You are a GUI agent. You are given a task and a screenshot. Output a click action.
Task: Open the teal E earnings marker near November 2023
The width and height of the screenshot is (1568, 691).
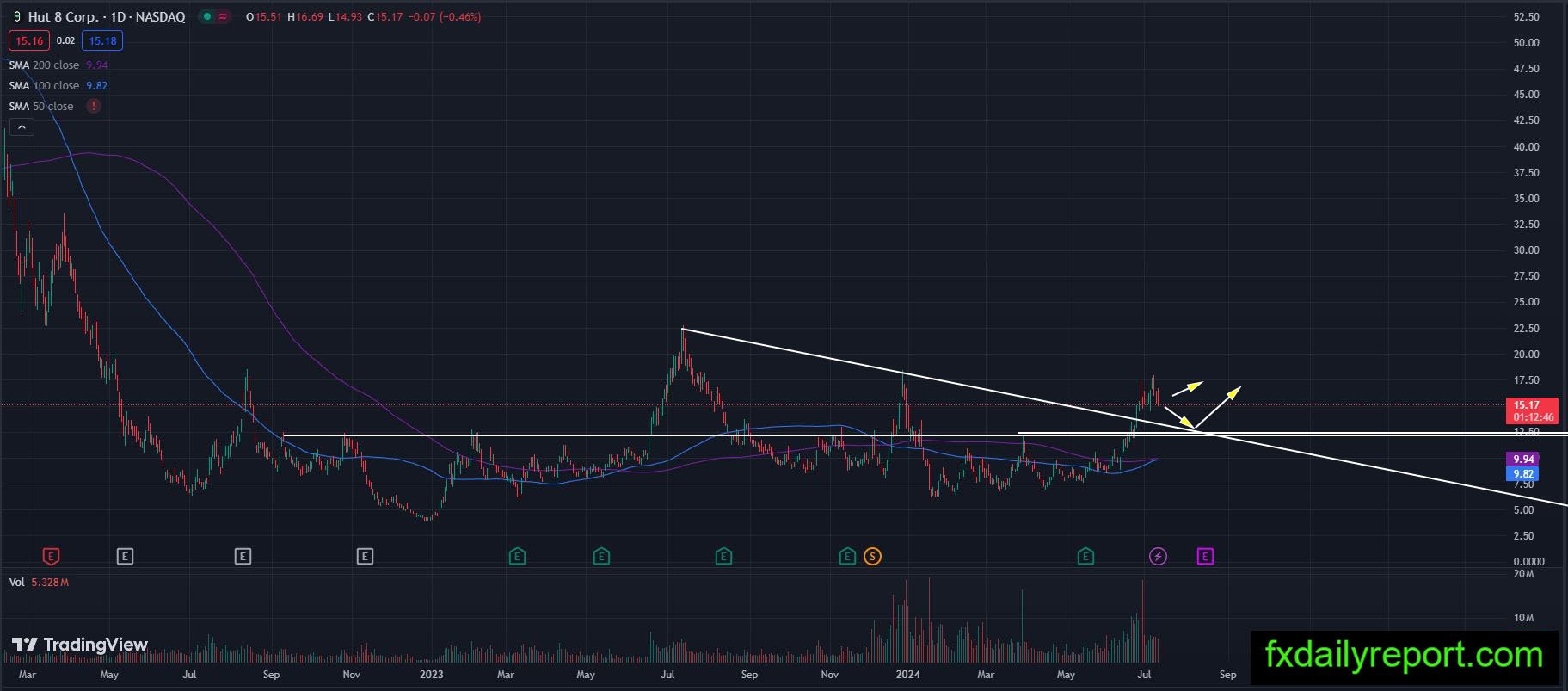click(x=848, y=557)
